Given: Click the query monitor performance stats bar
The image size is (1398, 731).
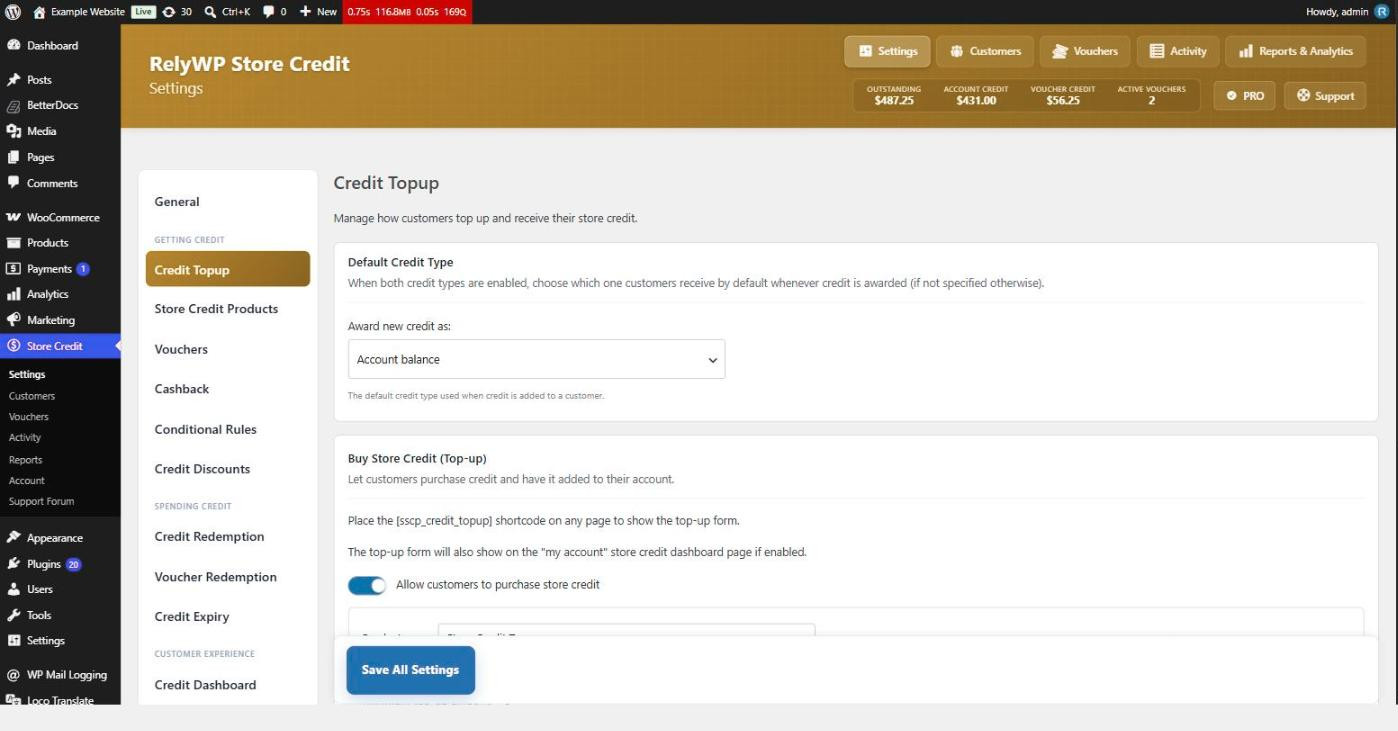Looking at the screenshot, I should click(x=407, y=12).
